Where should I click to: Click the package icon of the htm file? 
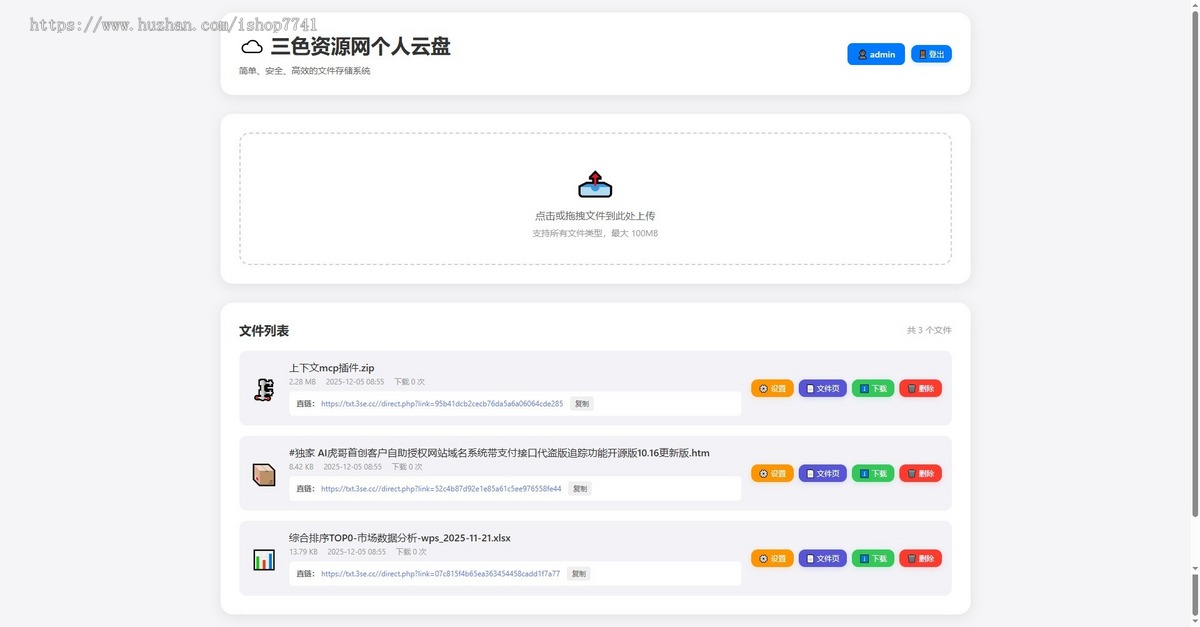(263, 473)
